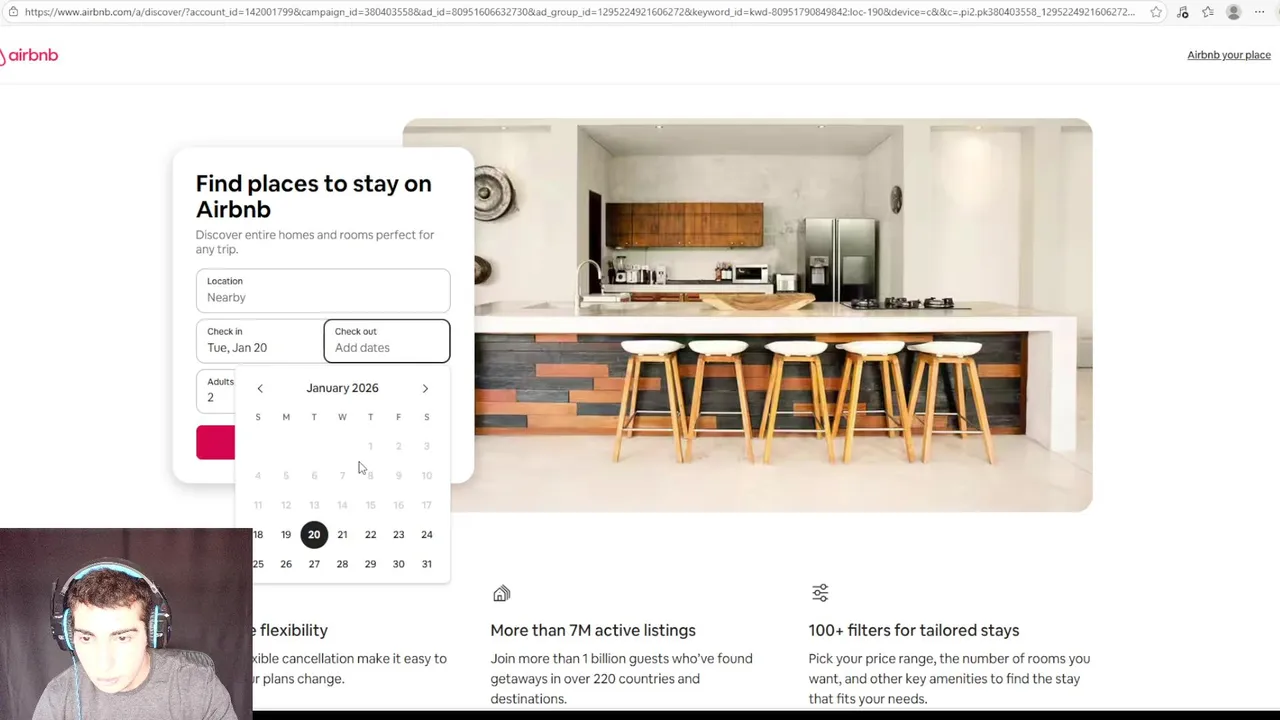Click the 'M' weekday column header
The image size is (1280, 720).
286,417
